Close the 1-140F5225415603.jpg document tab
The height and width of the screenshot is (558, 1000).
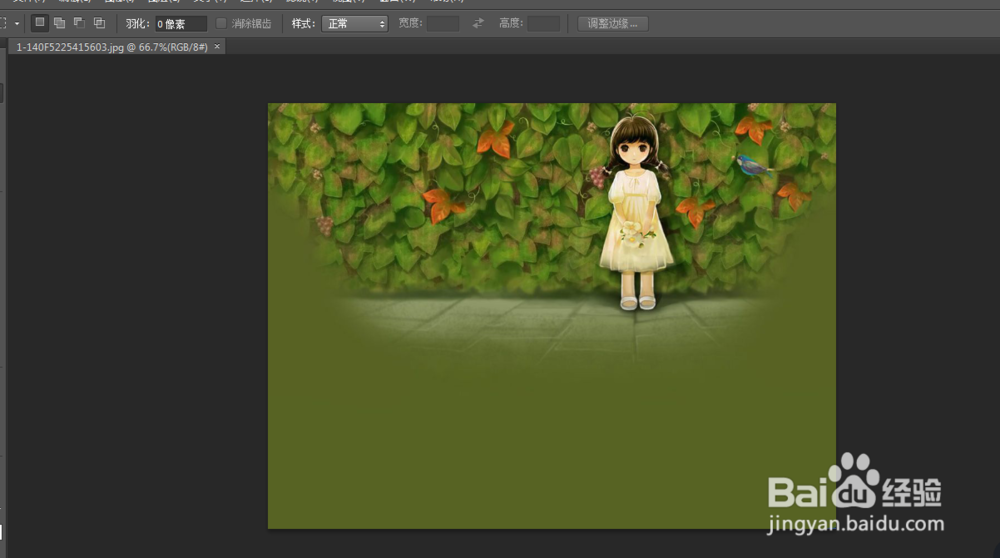[217, 47]
